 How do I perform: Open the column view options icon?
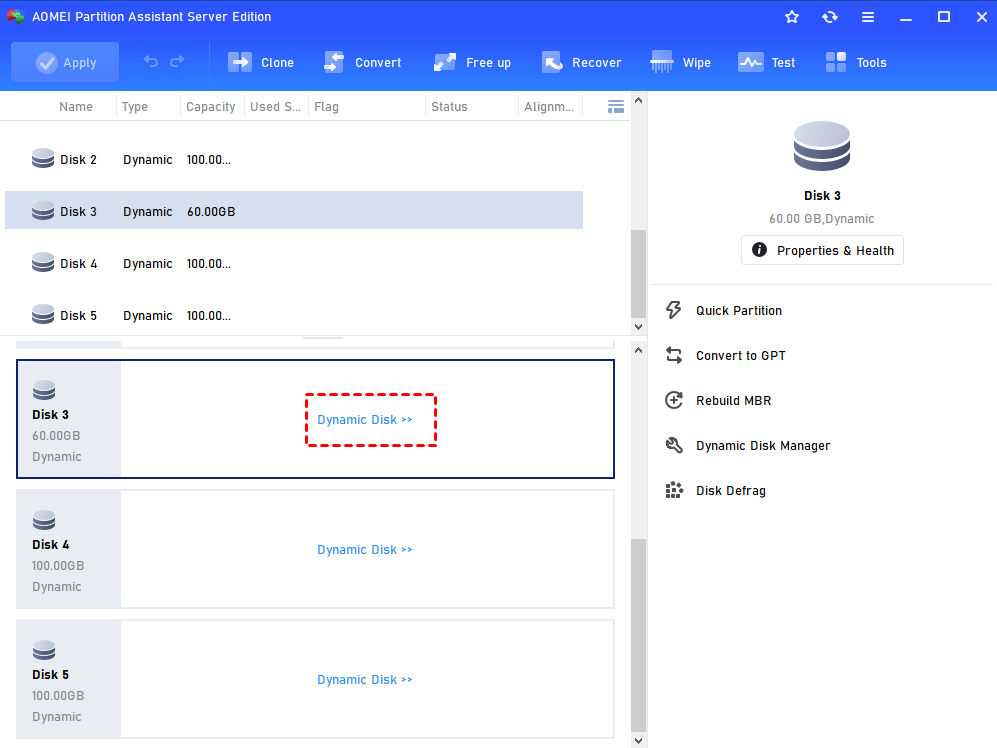(x=615, y=107)
